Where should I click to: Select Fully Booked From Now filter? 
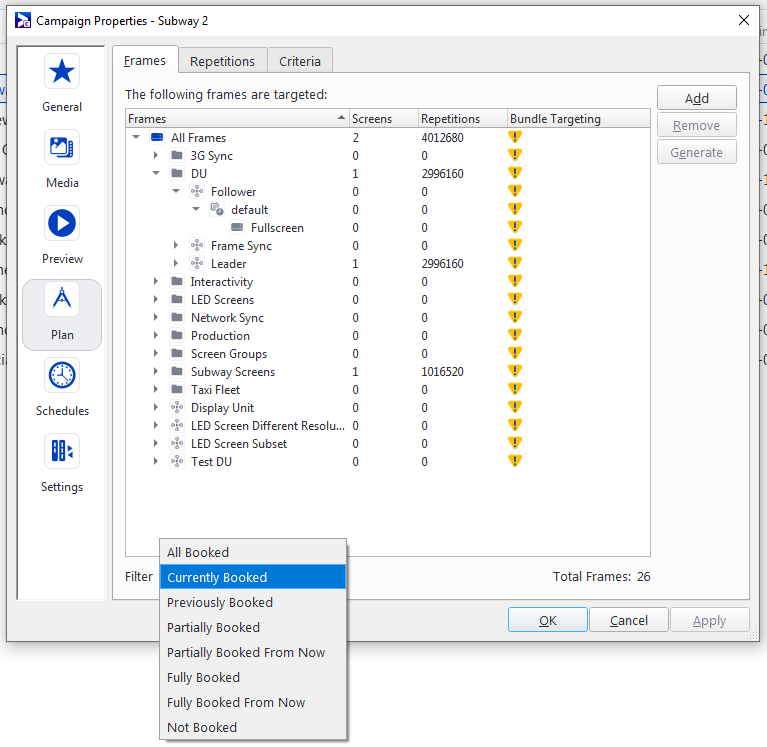(x=236, y=702)
